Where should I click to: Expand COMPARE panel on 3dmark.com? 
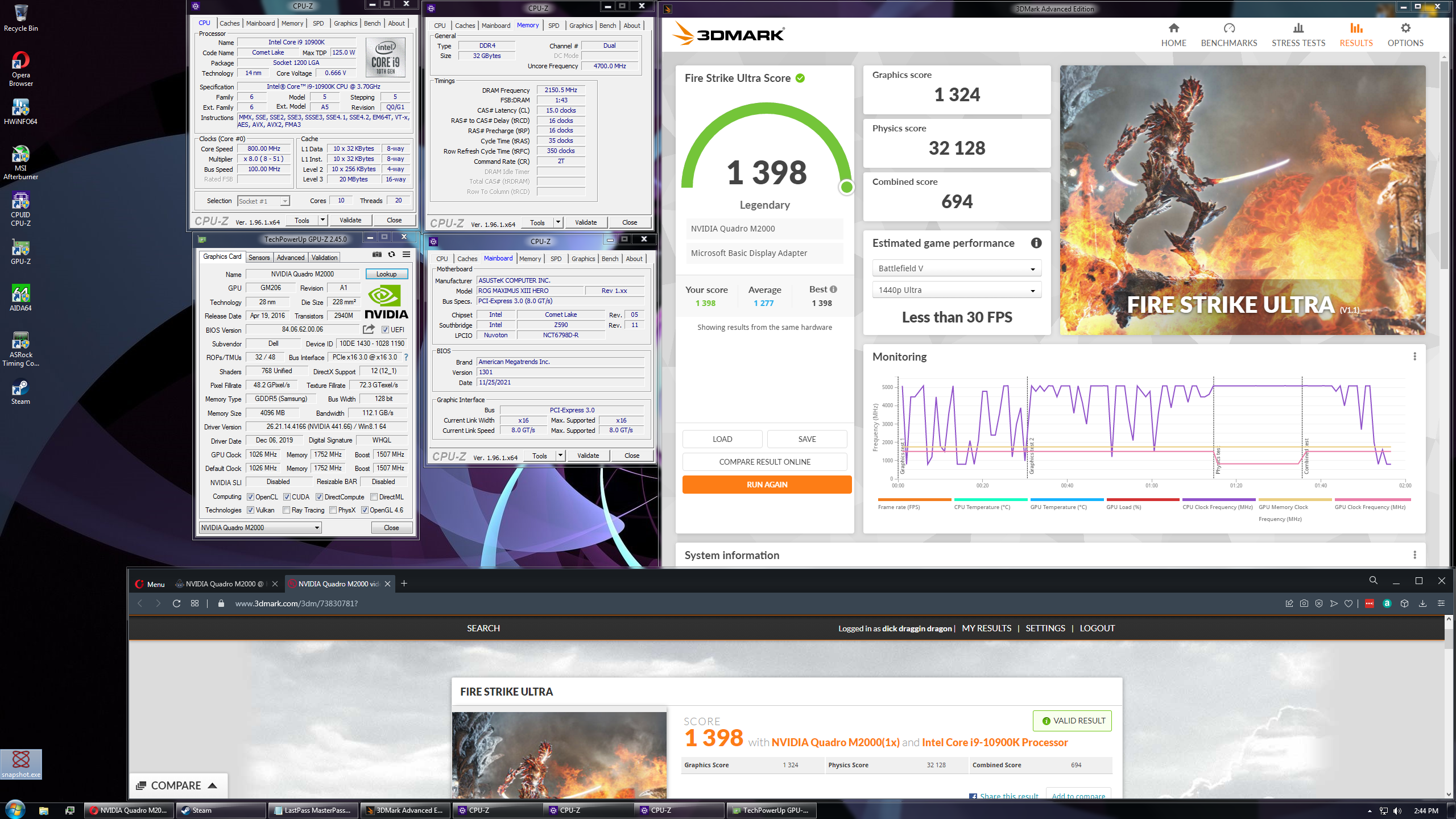177,785
